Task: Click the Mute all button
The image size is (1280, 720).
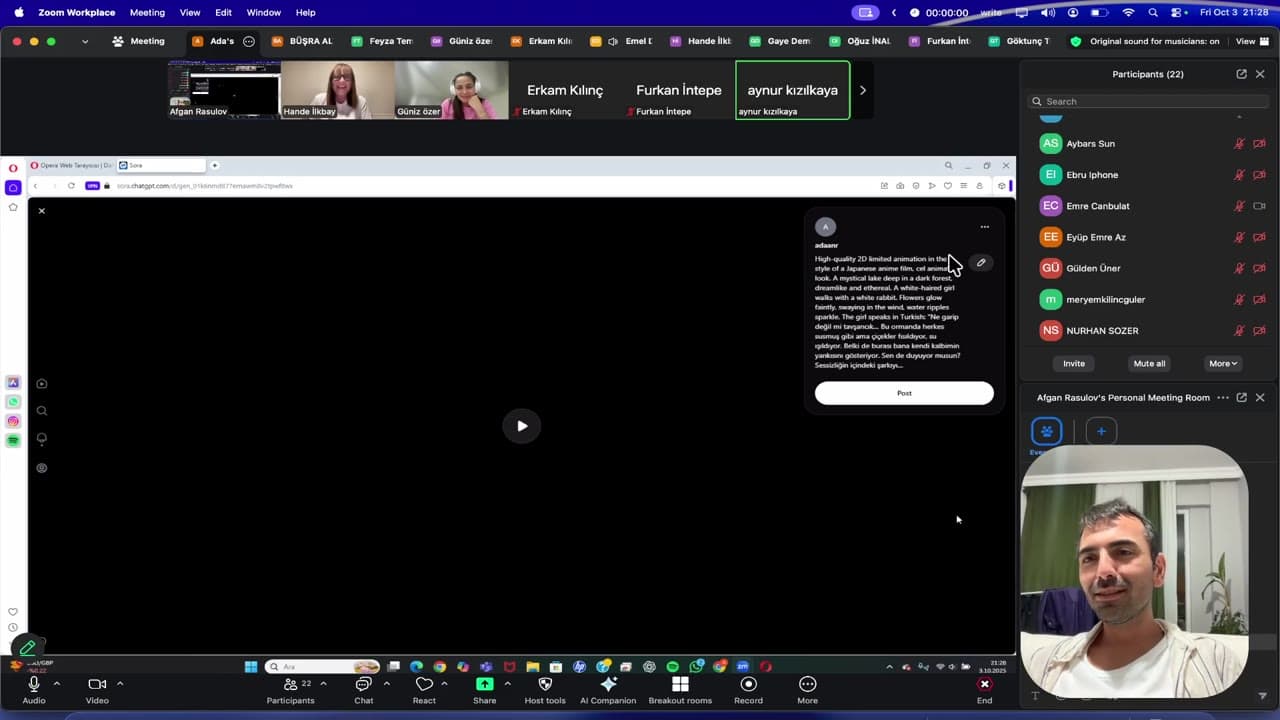Action: coord(1149,364)
